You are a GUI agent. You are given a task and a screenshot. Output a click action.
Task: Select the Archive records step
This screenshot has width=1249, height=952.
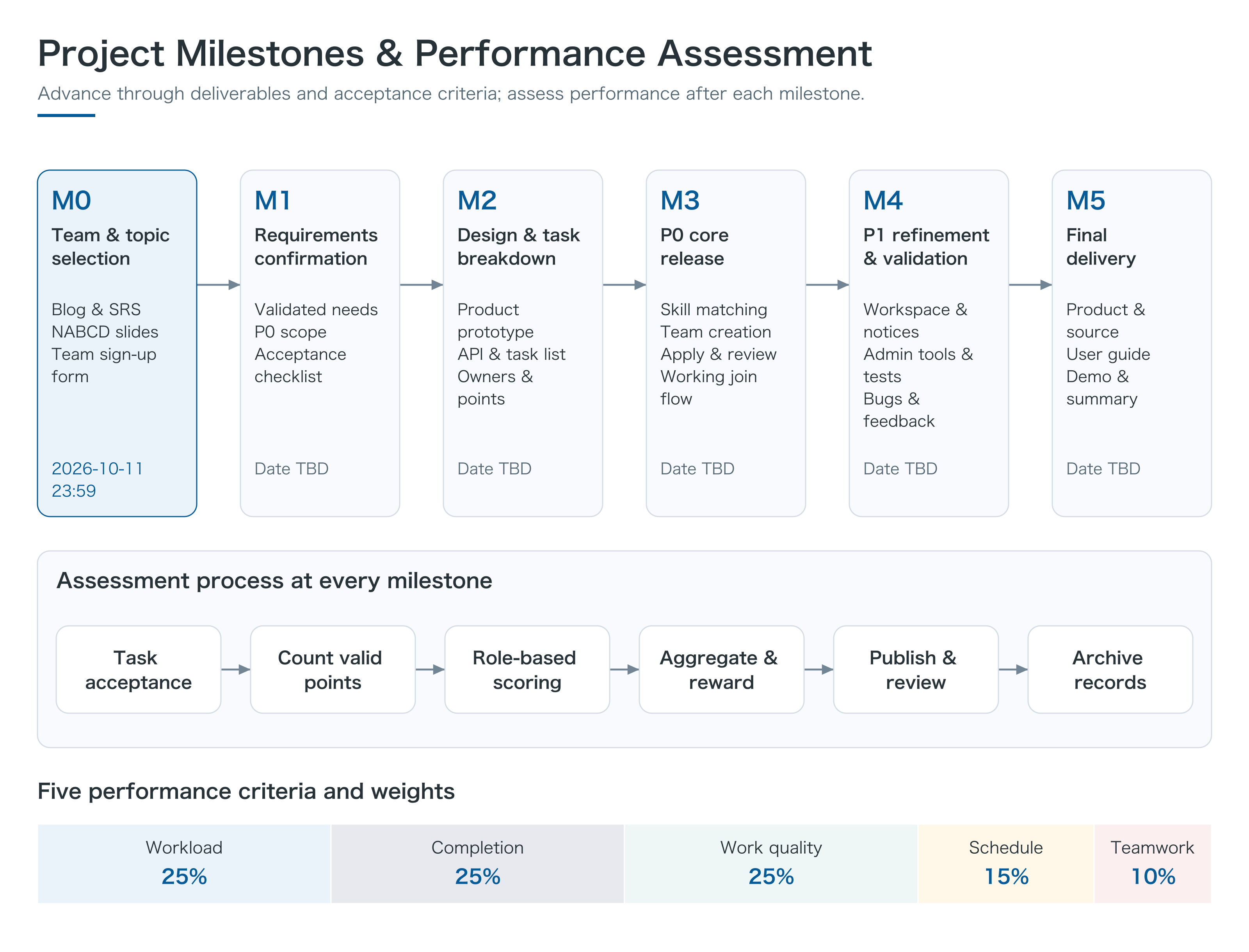[x=1110, y=669]
